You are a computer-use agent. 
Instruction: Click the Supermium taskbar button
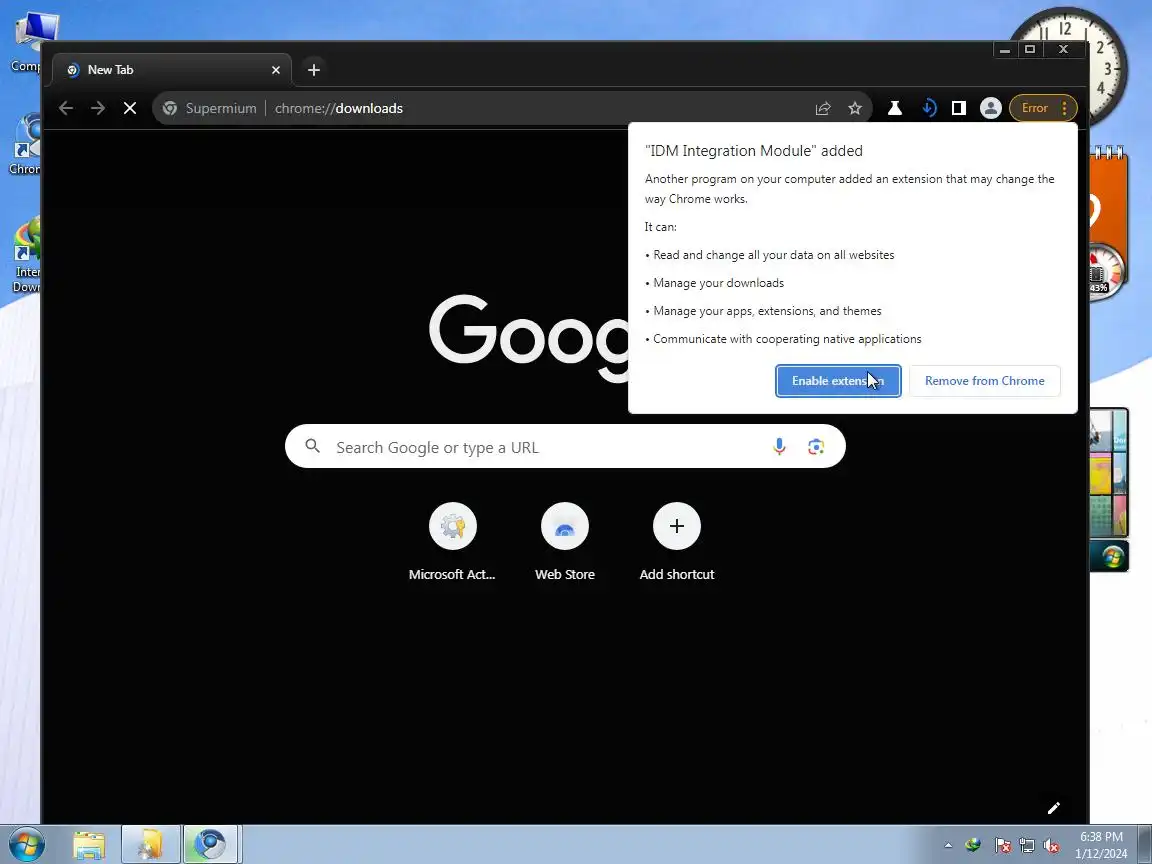tap(210, 845)
